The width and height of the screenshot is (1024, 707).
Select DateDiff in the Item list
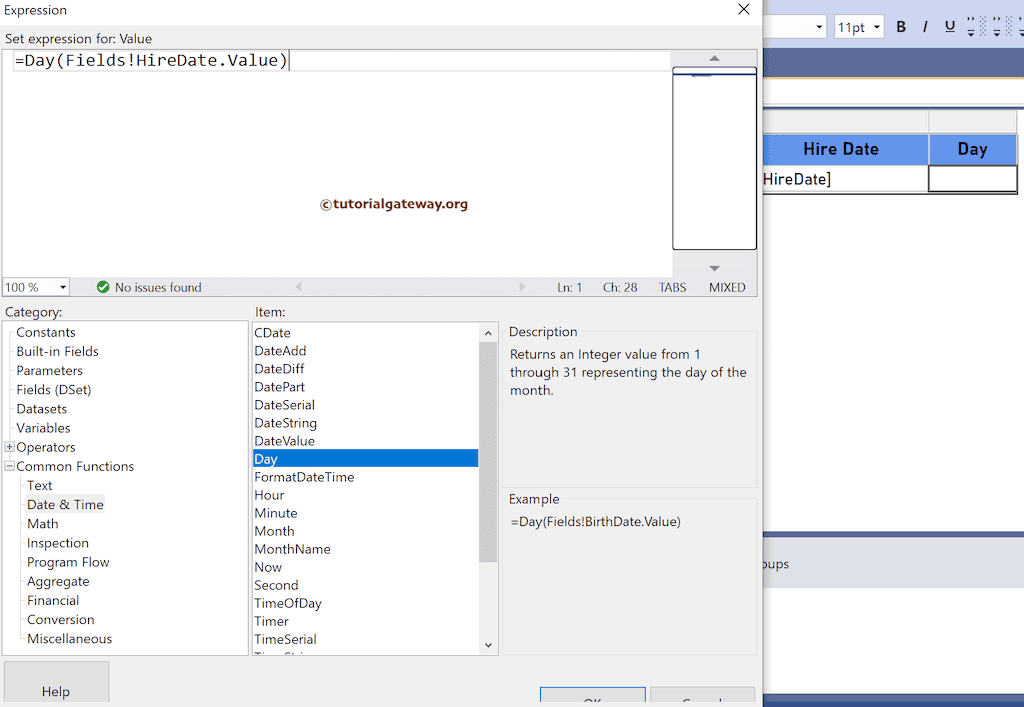[366, 369]
